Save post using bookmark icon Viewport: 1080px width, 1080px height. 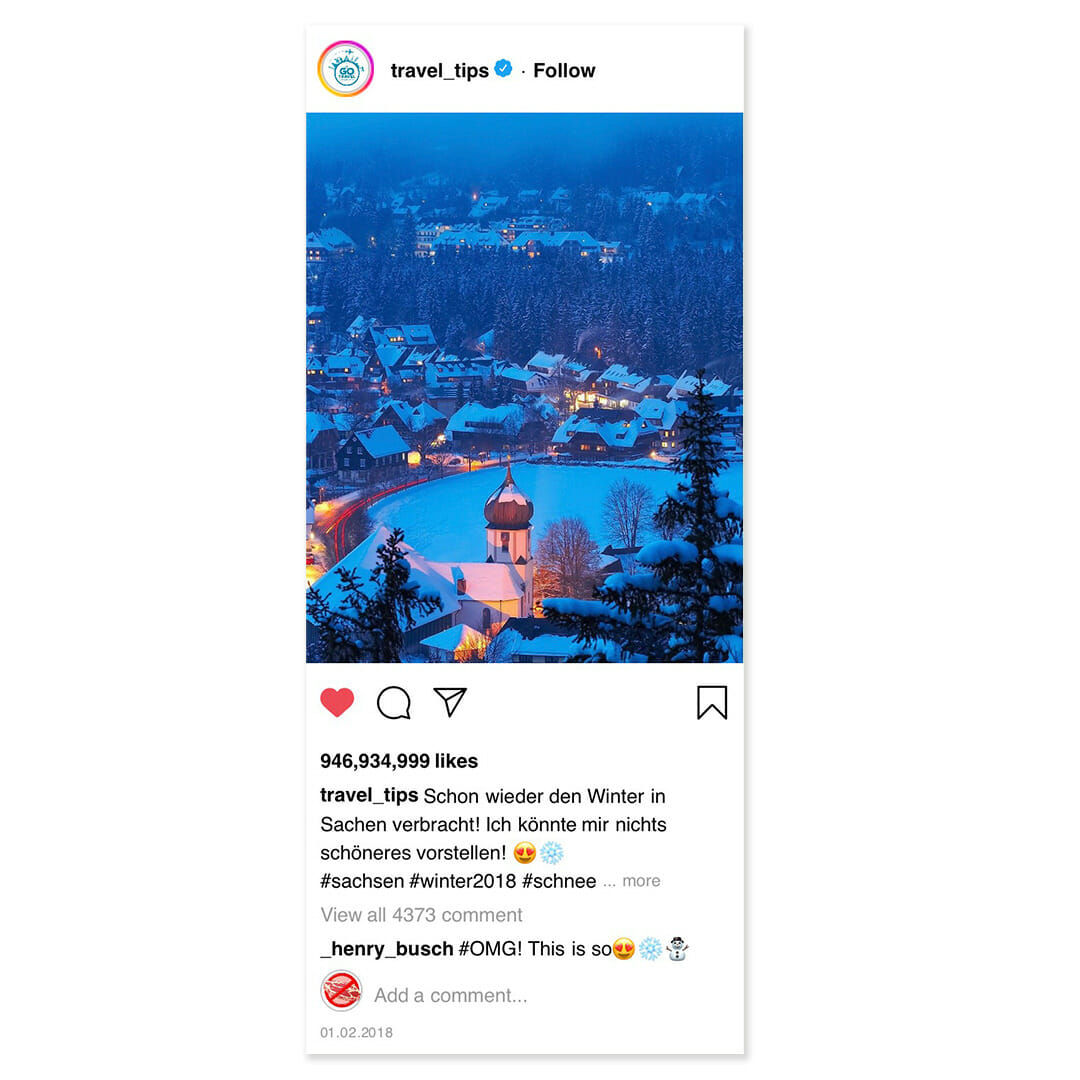click(712, 703)
